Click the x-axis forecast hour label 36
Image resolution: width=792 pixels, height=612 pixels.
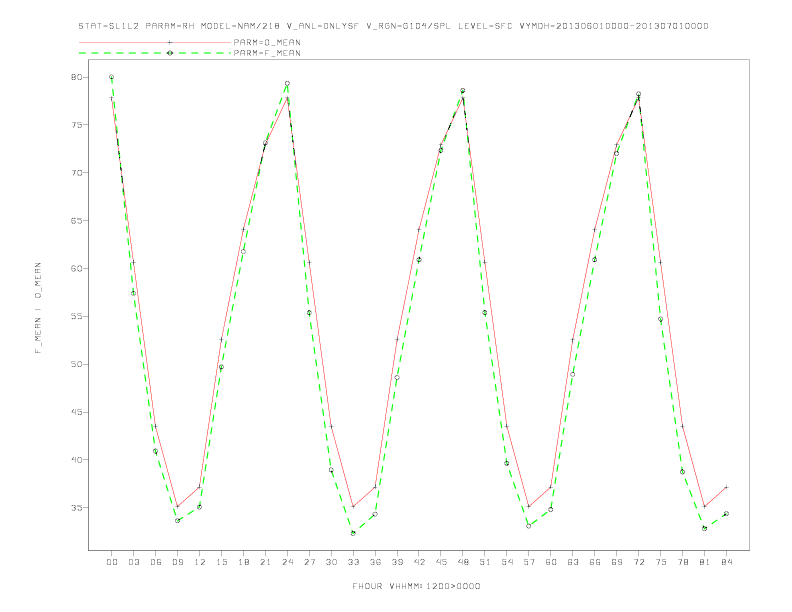(x=375, y=562)
